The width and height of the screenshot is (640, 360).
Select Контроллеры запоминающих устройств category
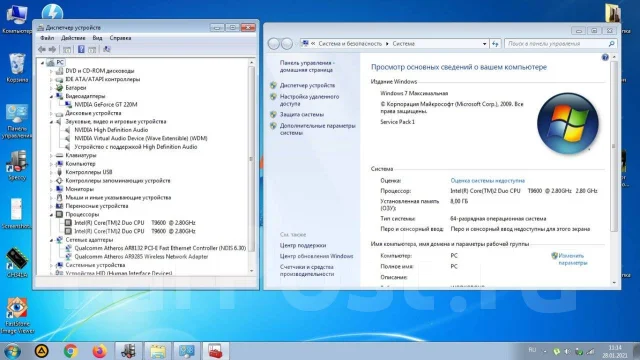(x=118, y=180)
